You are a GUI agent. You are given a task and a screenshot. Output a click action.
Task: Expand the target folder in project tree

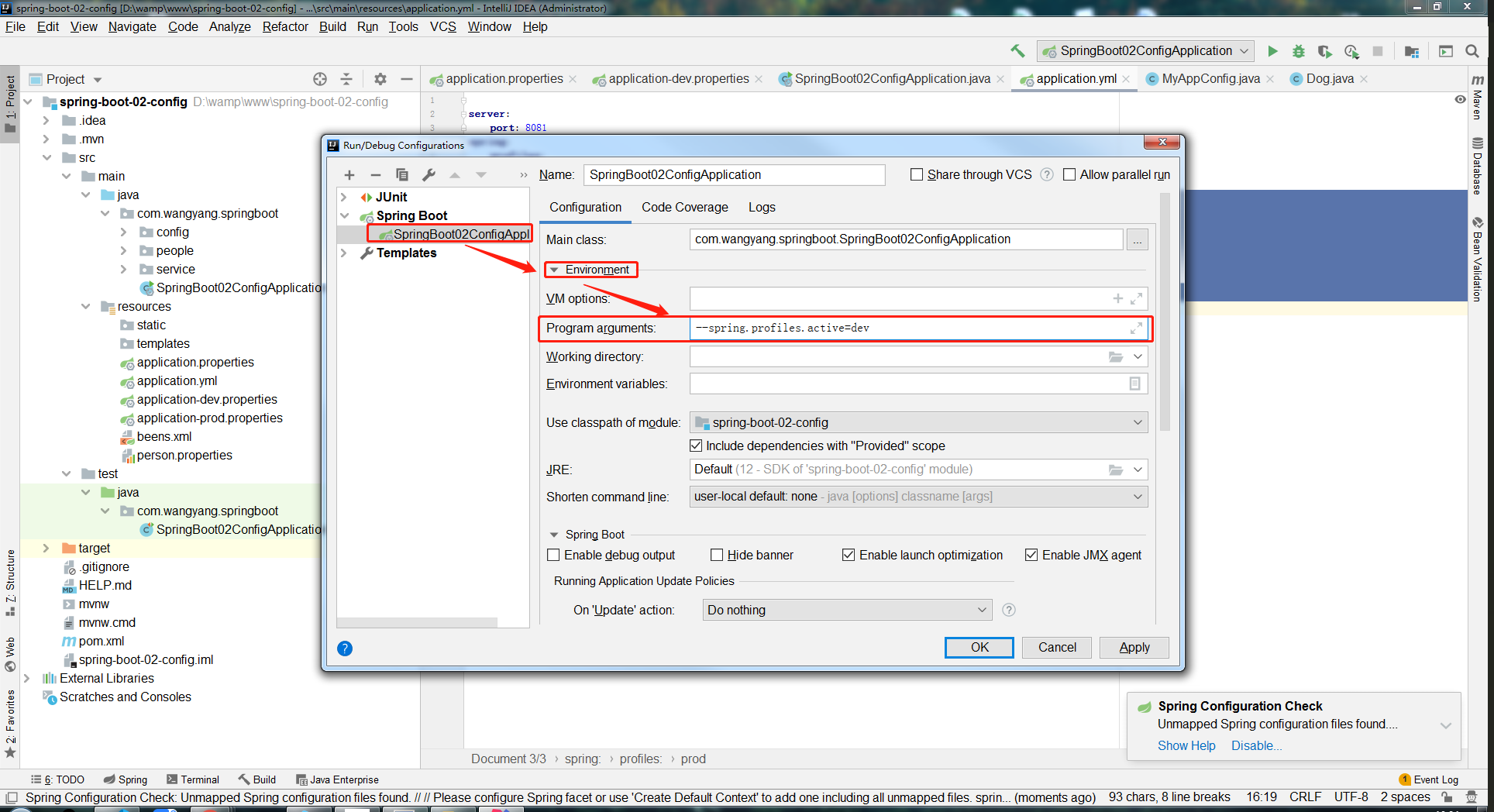pos(46,549)
